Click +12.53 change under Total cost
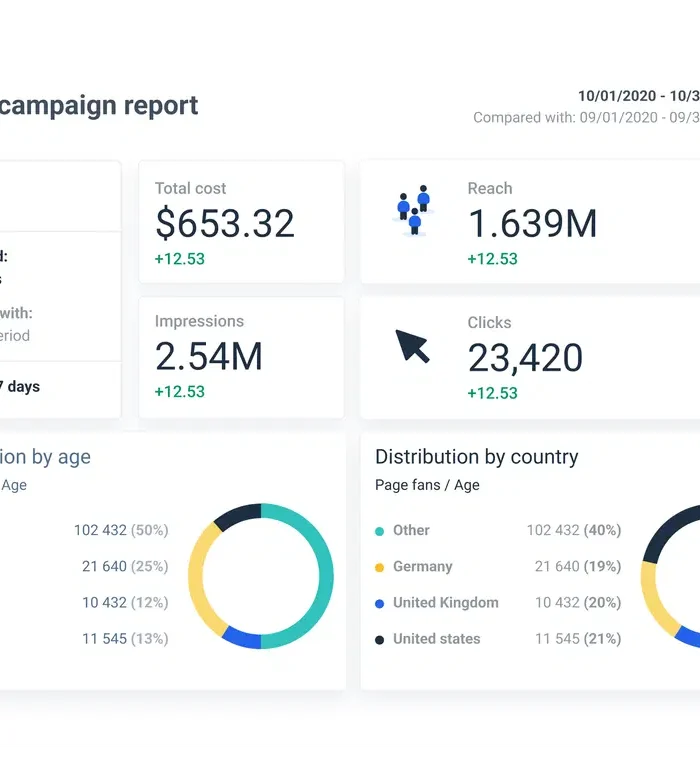Image resolution: width=700 pixels, height=763 pixels. tap(179, 259)
